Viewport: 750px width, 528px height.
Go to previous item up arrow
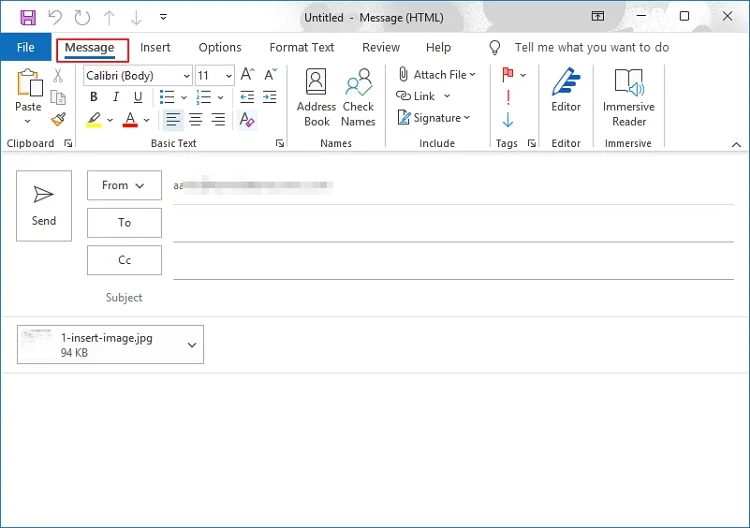pyautogui.click(x=109, y=18)
